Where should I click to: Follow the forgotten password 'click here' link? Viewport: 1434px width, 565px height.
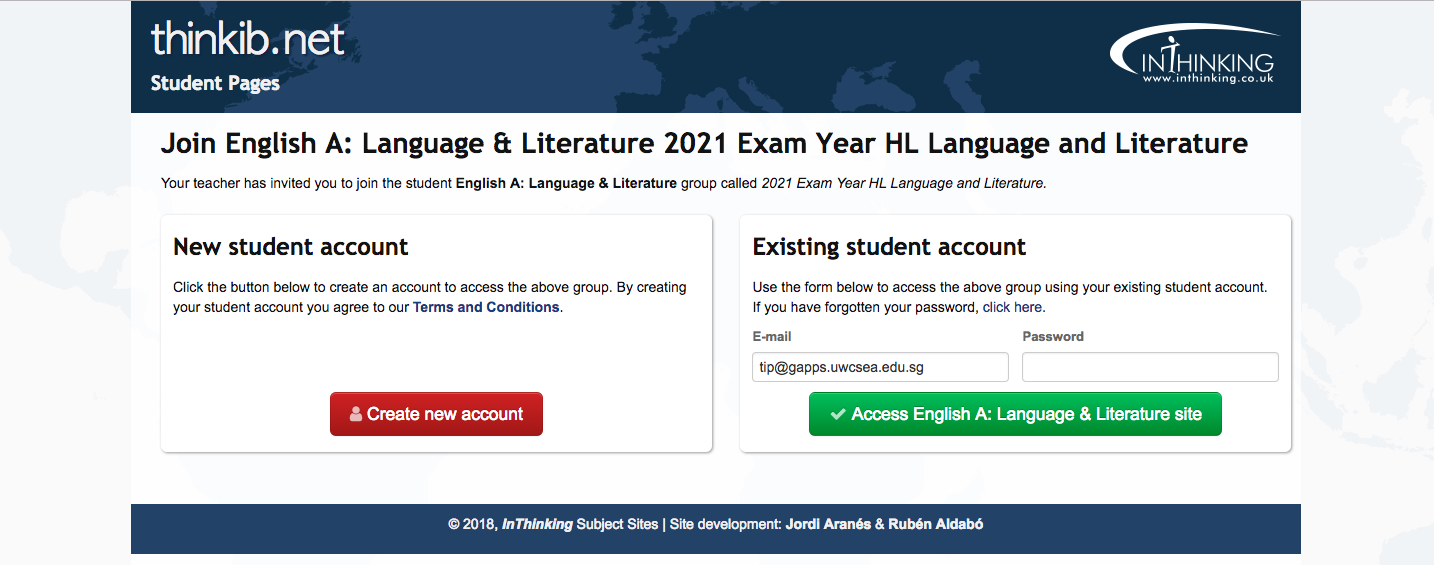click(x=1012, y=307)
